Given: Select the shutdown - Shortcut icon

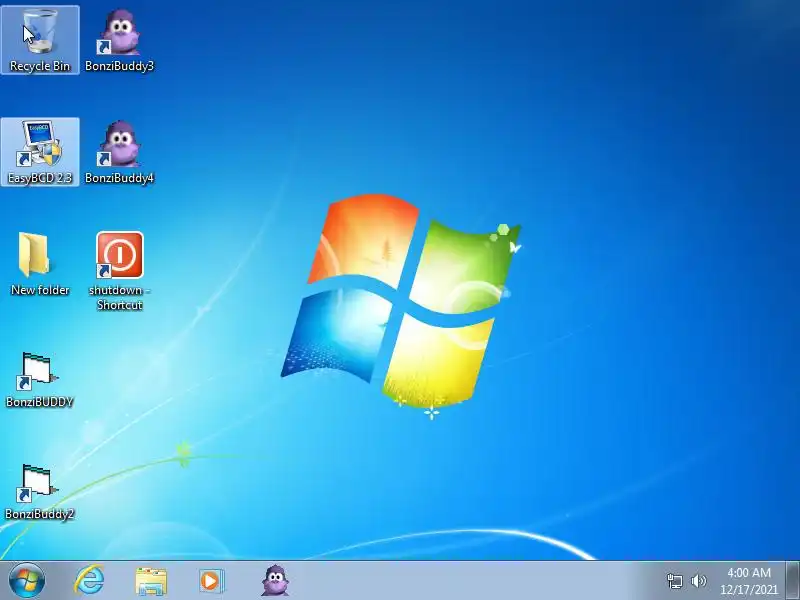Looking at the screenshot, I should pyautogui.click(x=119, y=271).
